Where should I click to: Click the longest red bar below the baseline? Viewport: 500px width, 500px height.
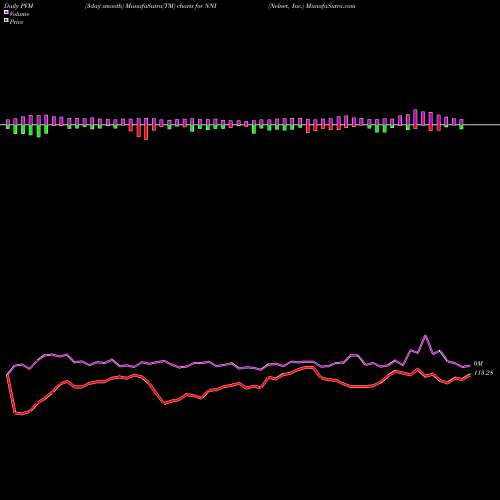[x=146, y=132]
